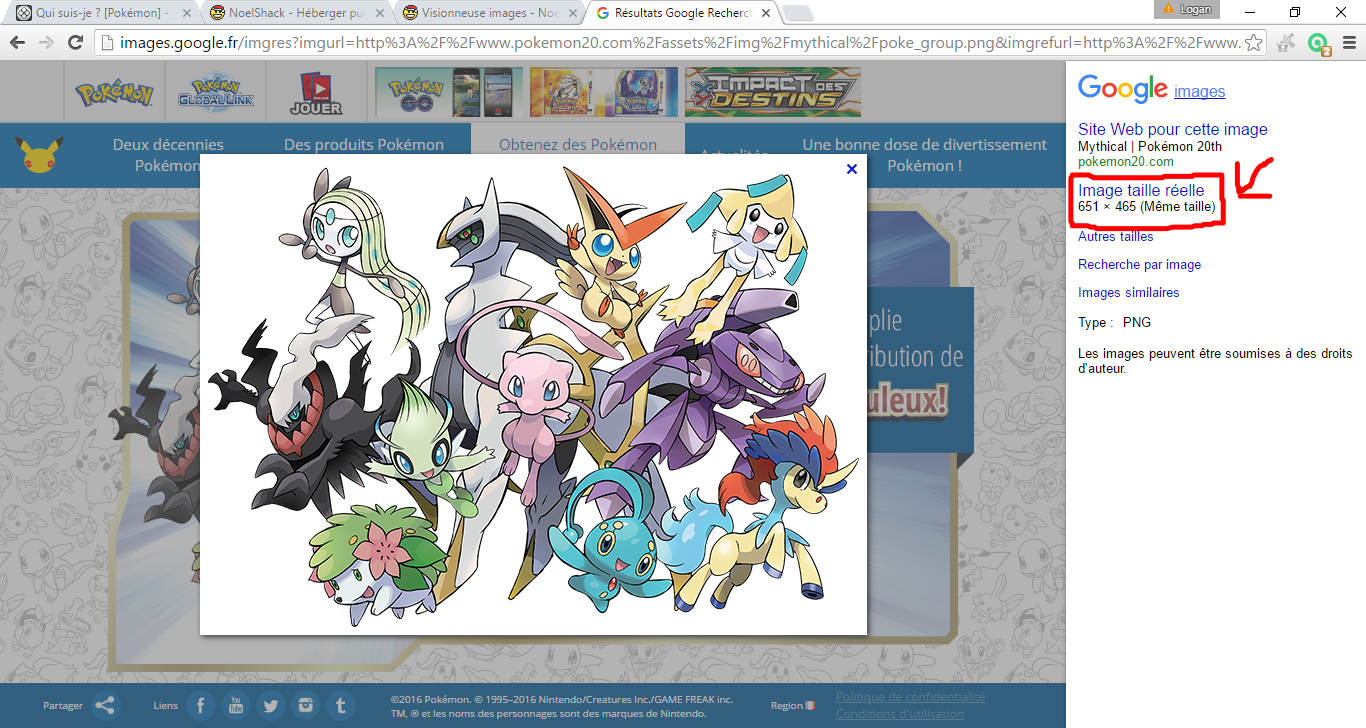Screen dimensions: 1366x728
Task: Click the Pokémon Global Link logo
Action: (216, 92)
